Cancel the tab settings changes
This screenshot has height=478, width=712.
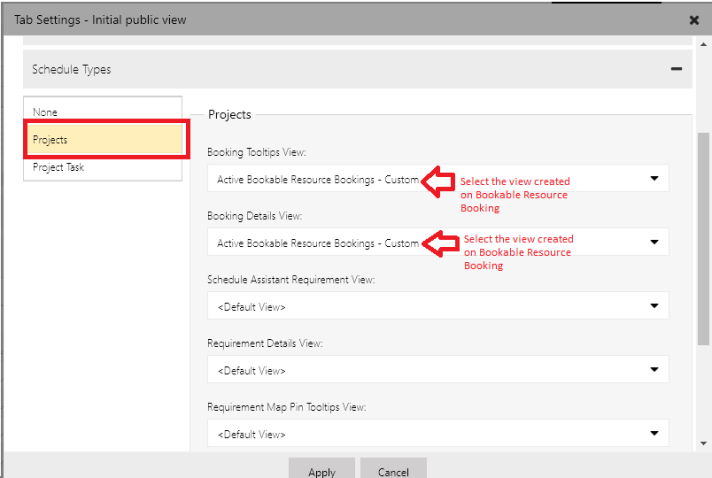(393, 471)
